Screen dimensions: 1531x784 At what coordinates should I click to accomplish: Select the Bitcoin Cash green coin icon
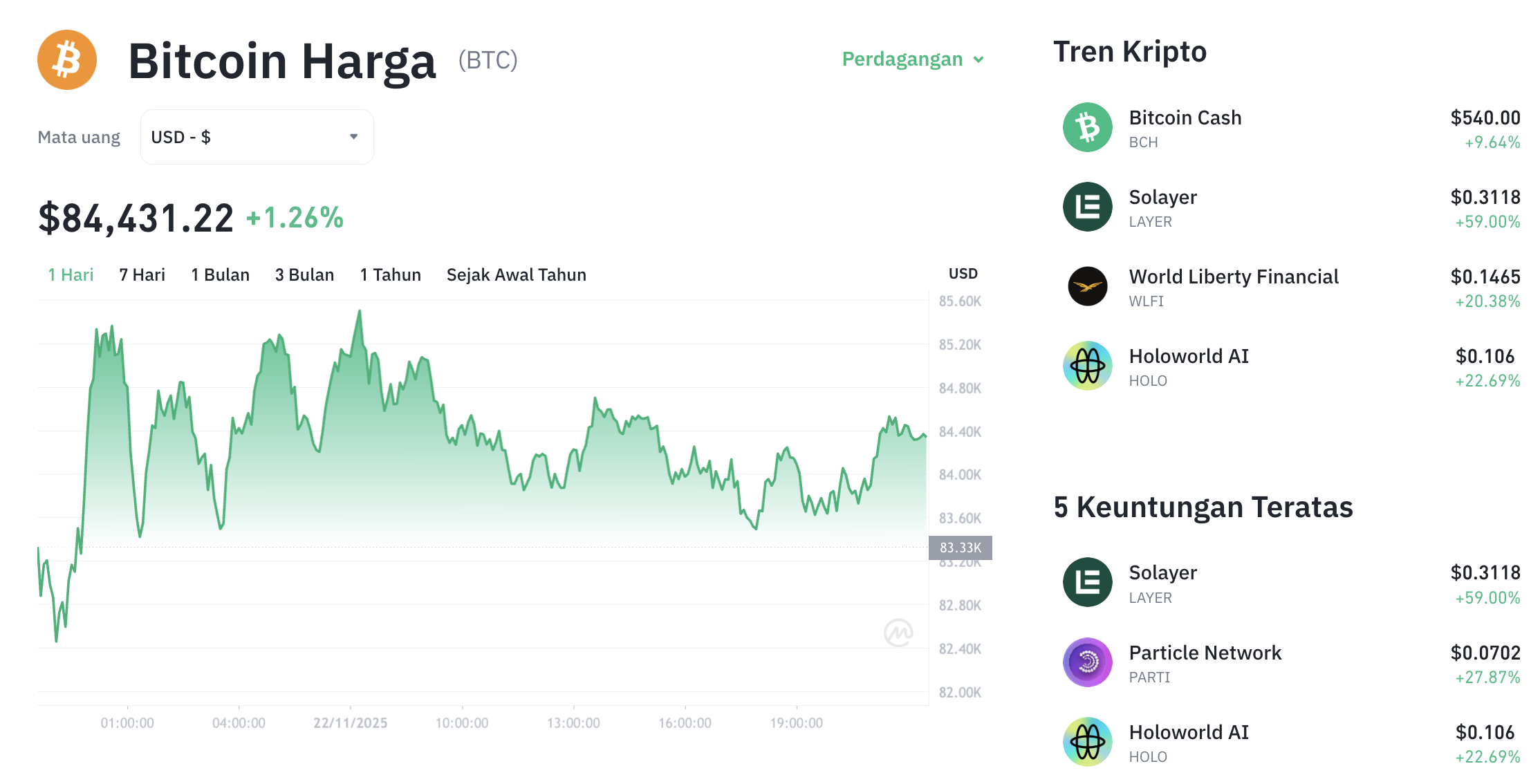1086,127
